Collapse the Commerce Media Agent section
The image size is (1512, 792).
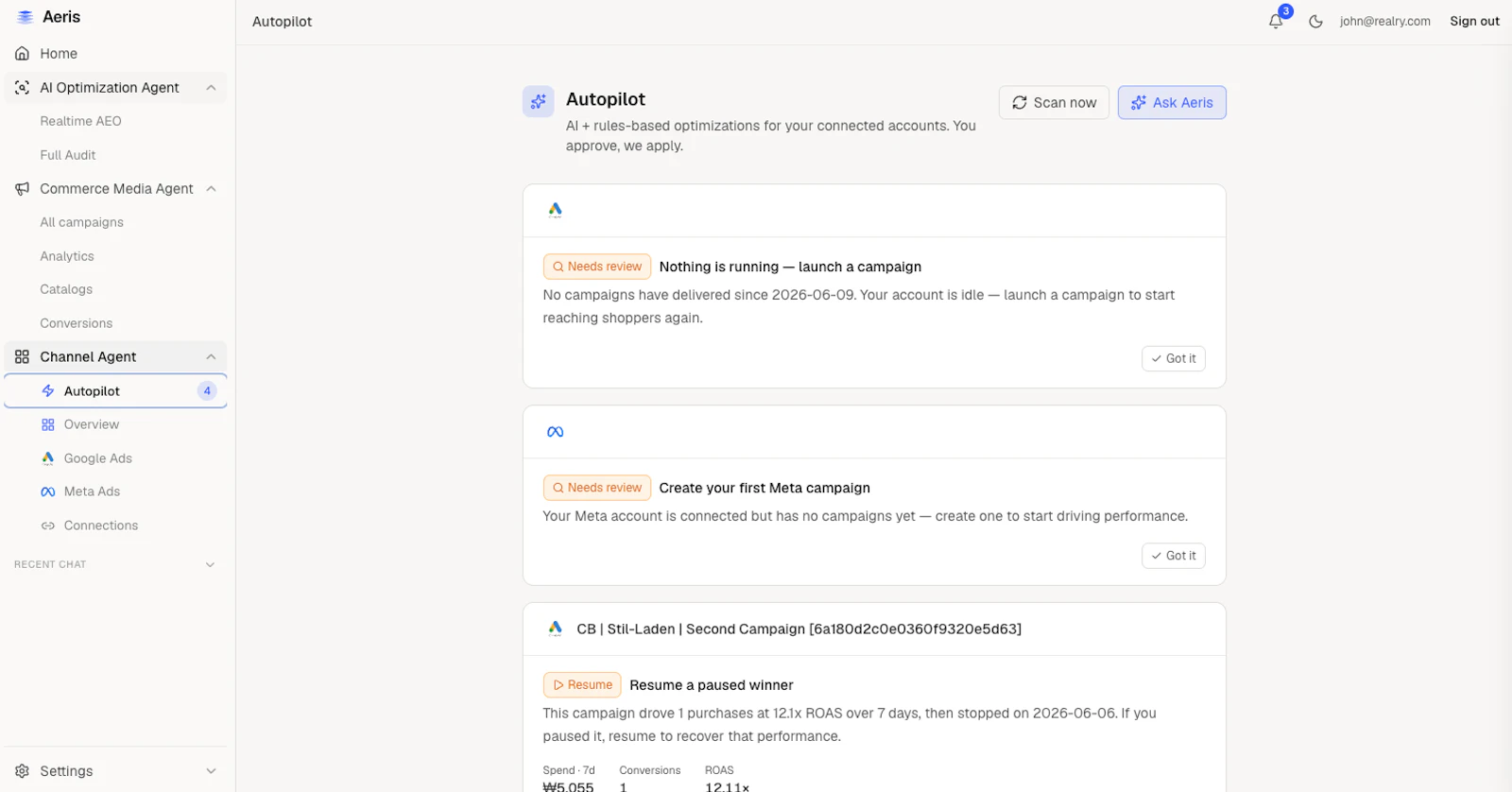click(x=211, y=189)
